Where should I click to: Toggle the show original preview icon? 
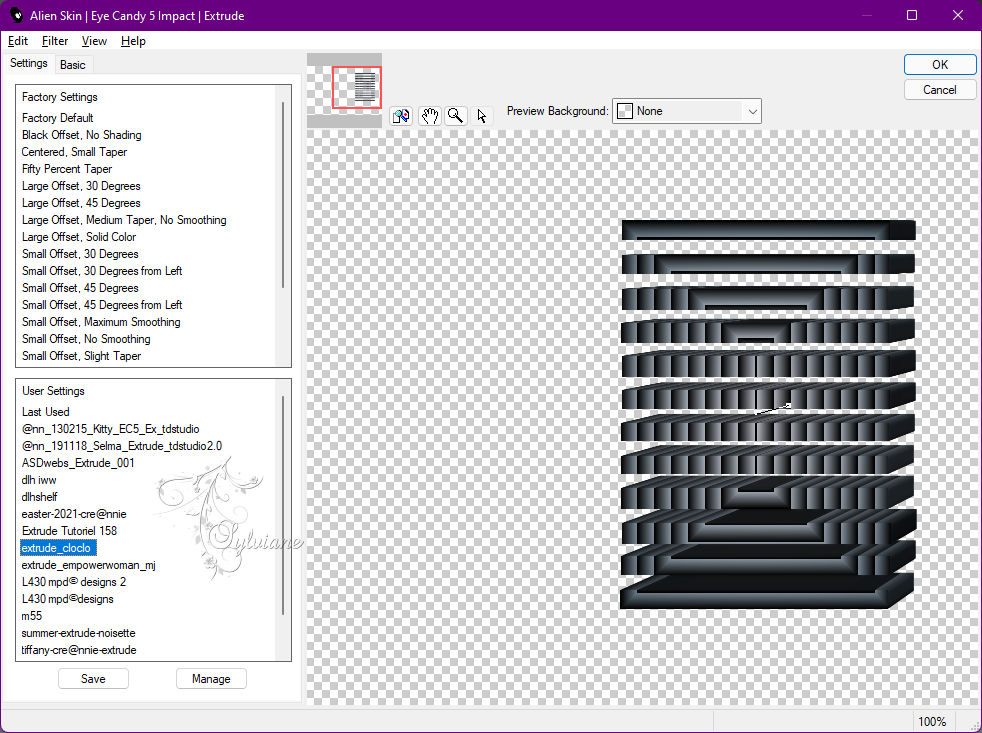click(401, 116)
